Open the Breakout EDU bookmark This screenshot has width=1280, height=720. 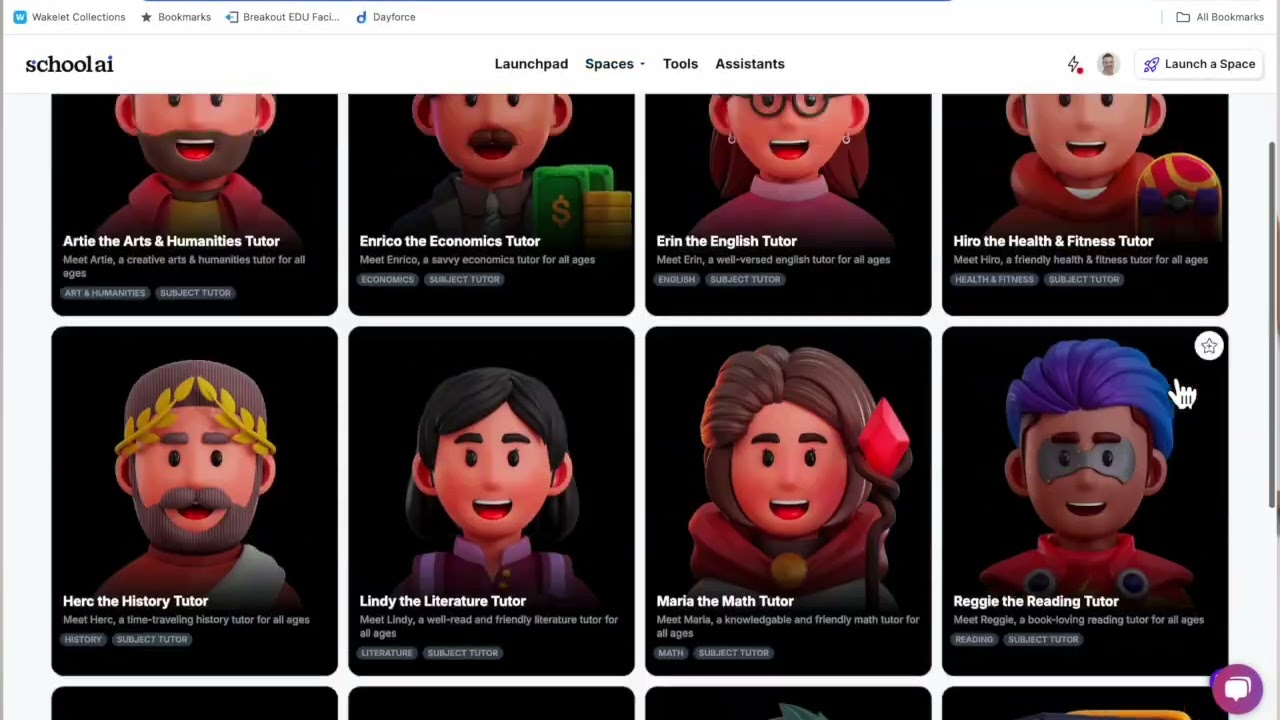pyautogui.click(x=282, y=17)
